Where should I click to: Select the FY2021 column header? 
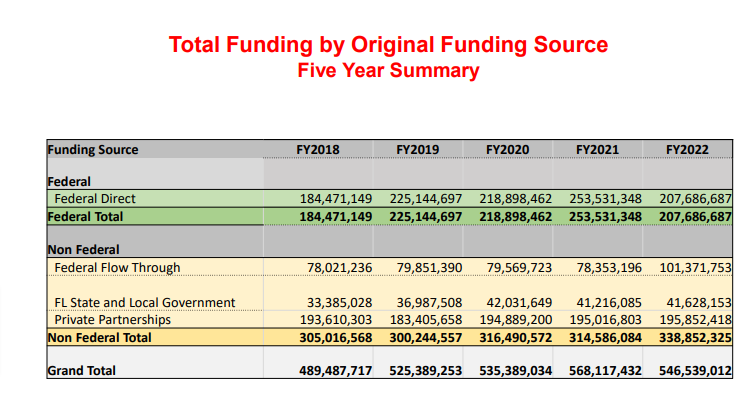597,149
